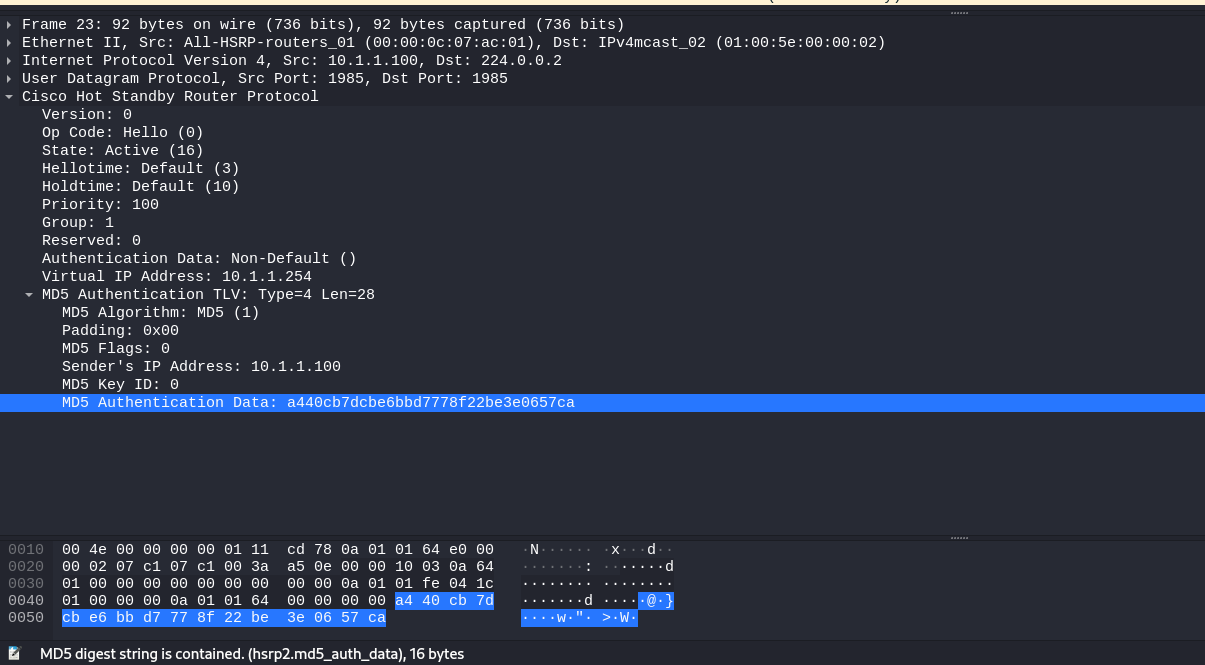The width and height of the screenshot is (1205, 665).
Task: Click the highlighted byte a4 in hex pane
Action: pyautogui.click(x=405, y=601)
